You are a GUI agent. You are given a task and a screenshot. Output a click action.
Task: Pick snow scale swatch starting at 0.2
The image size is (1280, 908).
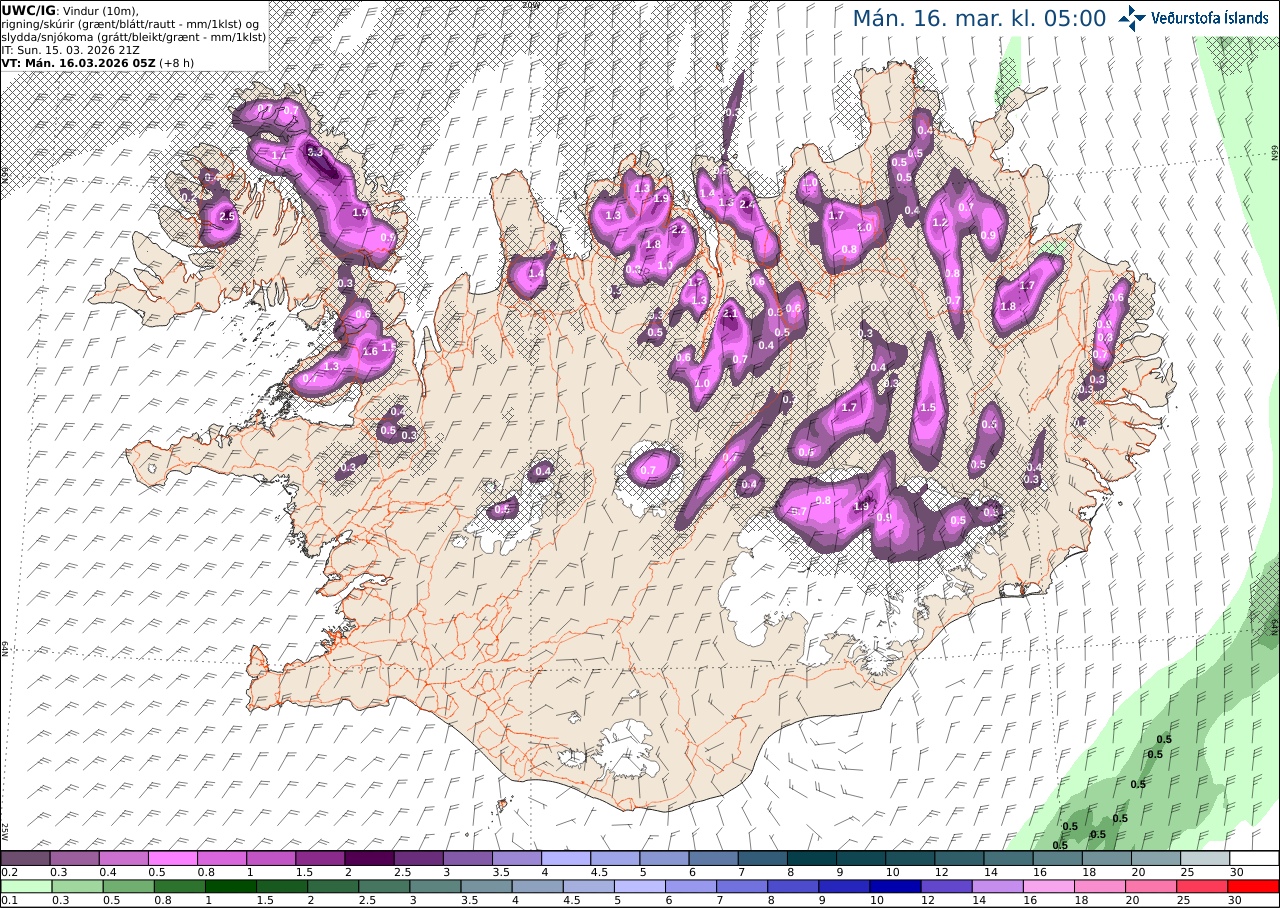pyautogui.click(x=25, y=858)
